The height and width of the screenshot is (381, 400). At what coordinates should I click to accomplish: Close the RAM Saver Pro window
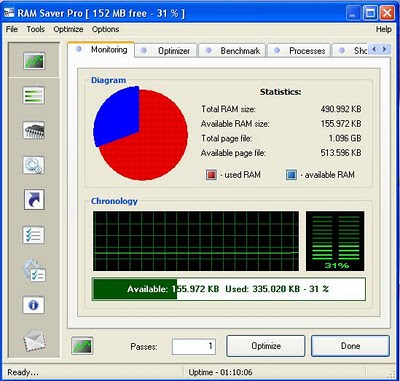click(387, 13)
